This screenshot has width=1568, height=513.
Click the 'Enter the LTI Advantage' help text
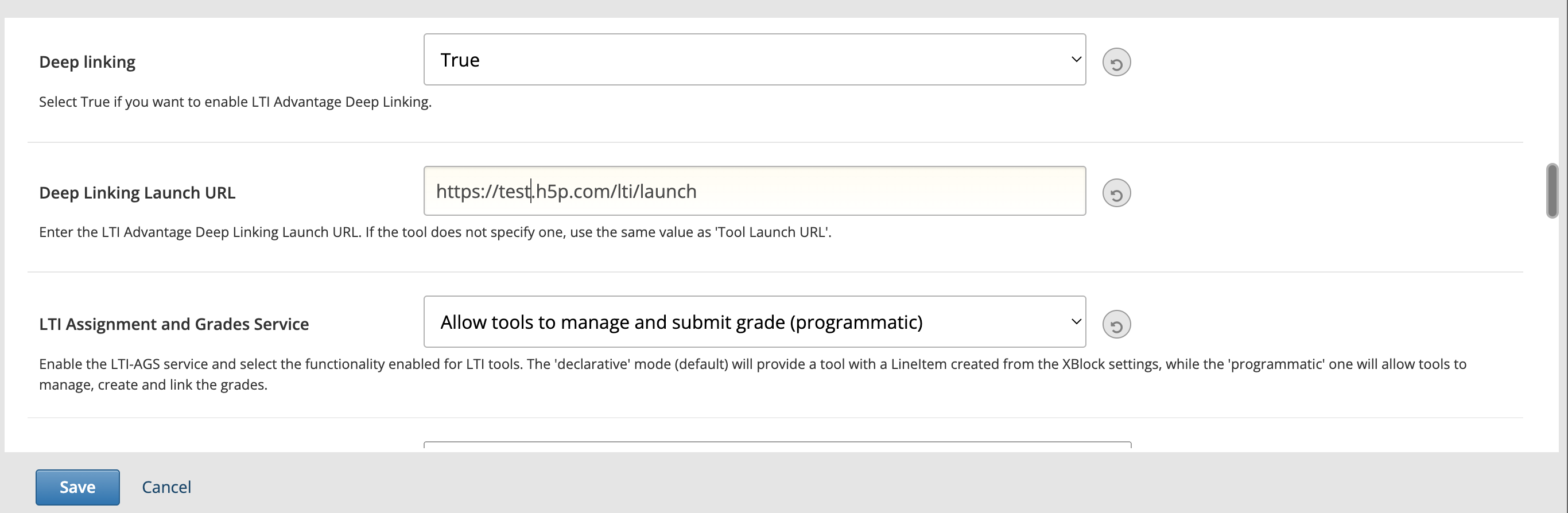click(x=434, y=232)
